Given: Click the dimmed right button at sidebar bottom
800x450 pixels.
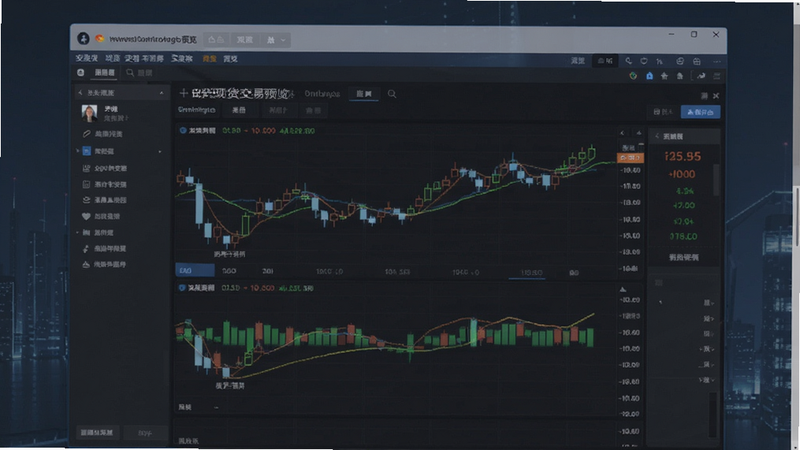Looking at the screenshot, I should click(x=145, y=433).
